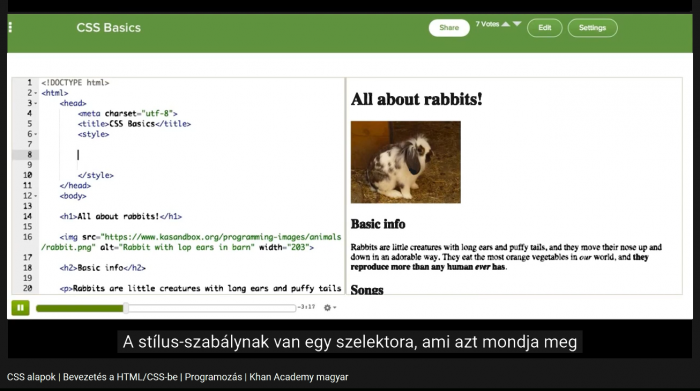Click the <h2>Basic info</h2> code line
This screenshot has height=391, width=700.
[103, 268]
